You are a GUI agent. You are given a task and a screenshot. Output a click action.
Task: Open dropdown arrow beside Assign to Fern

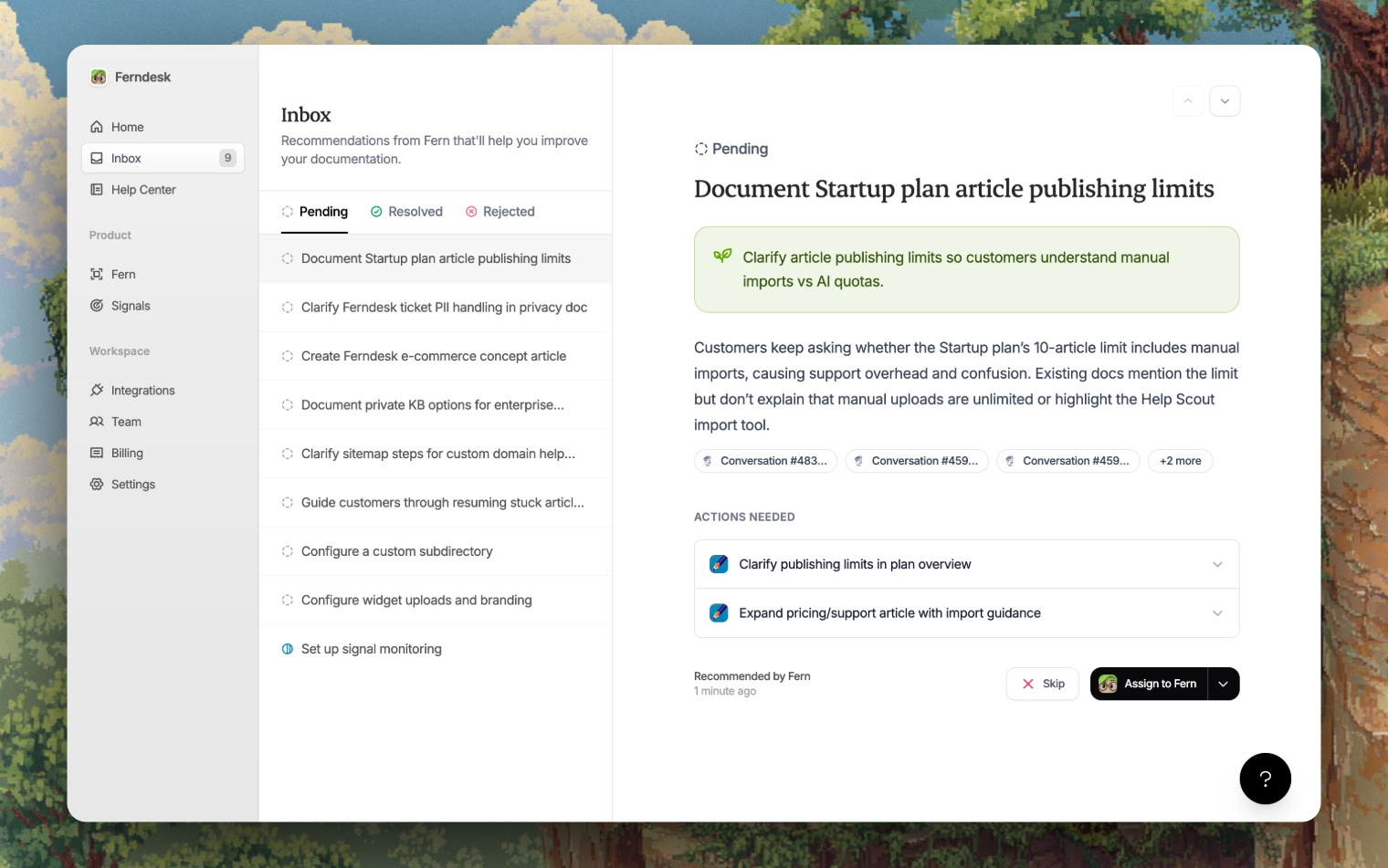point(1224,684)
